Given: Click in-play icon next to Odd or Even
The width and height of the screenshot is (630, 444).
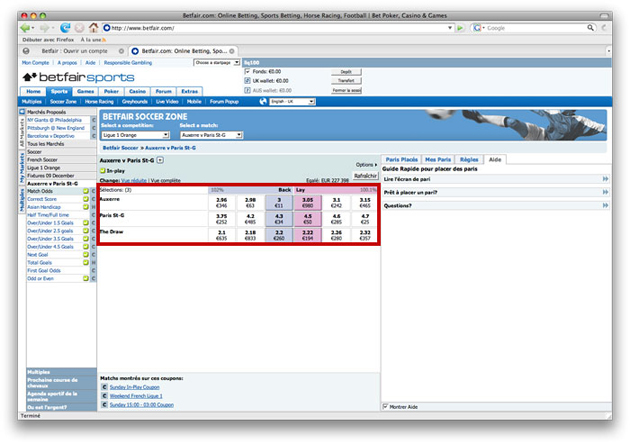Looking at the screenshot, I should 86,278.
